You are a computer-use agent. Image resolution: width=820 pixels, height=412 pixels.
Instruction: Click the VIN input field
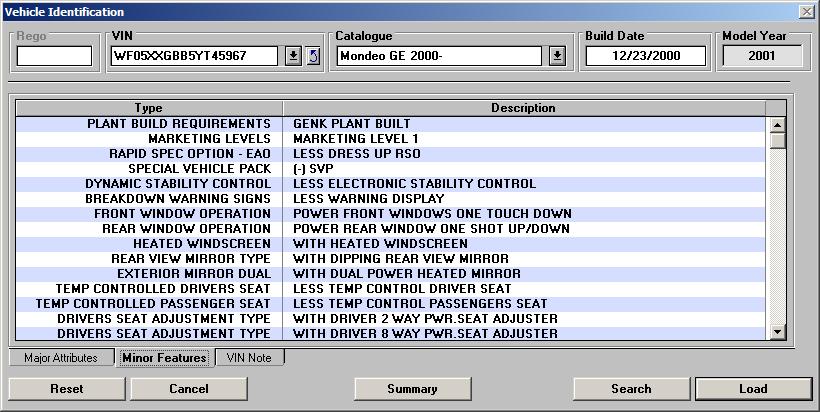pyautogui.click(x=194, y=56)
